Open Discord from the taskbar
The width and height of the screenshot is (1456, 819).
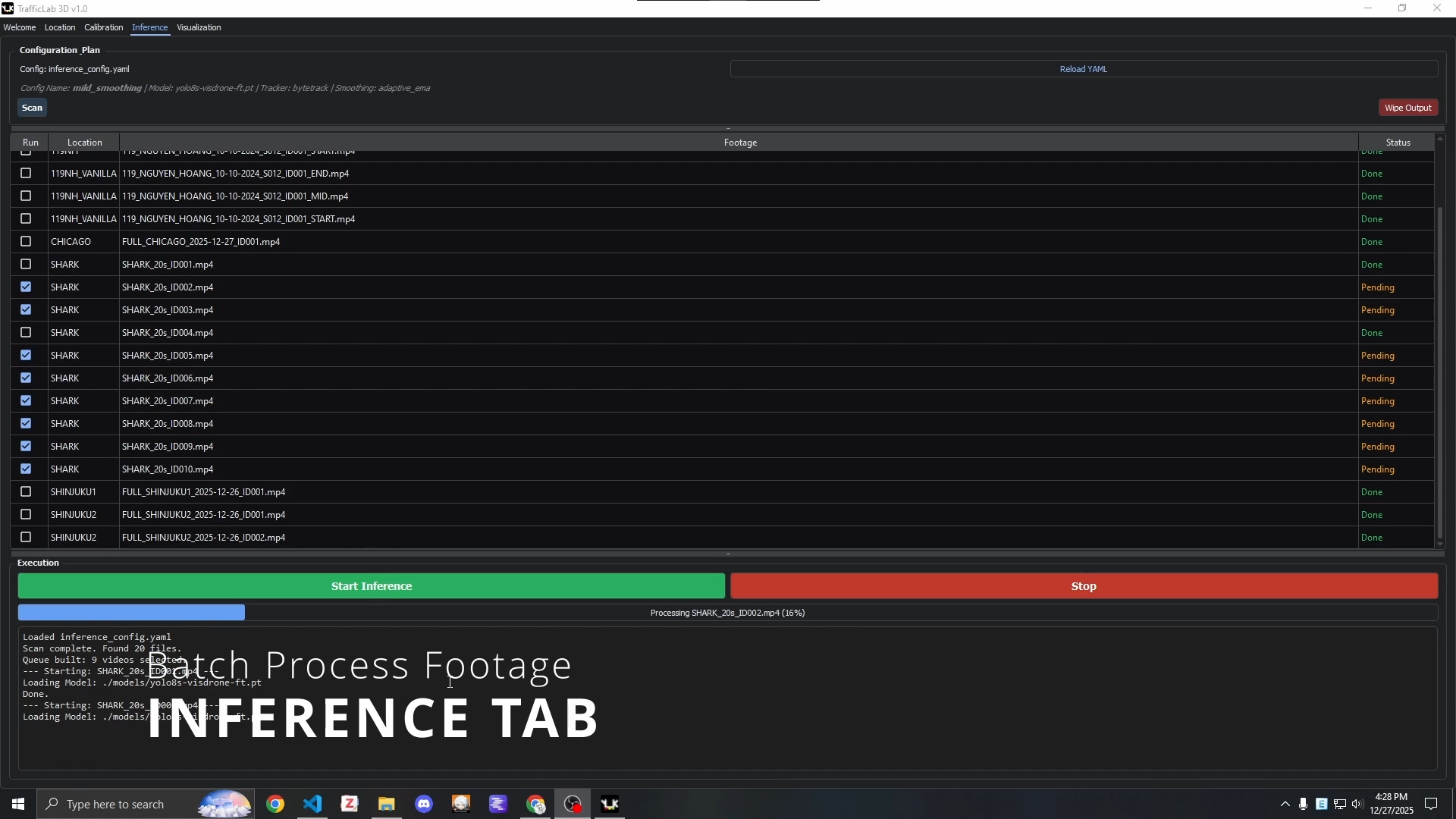pos(423,804)
